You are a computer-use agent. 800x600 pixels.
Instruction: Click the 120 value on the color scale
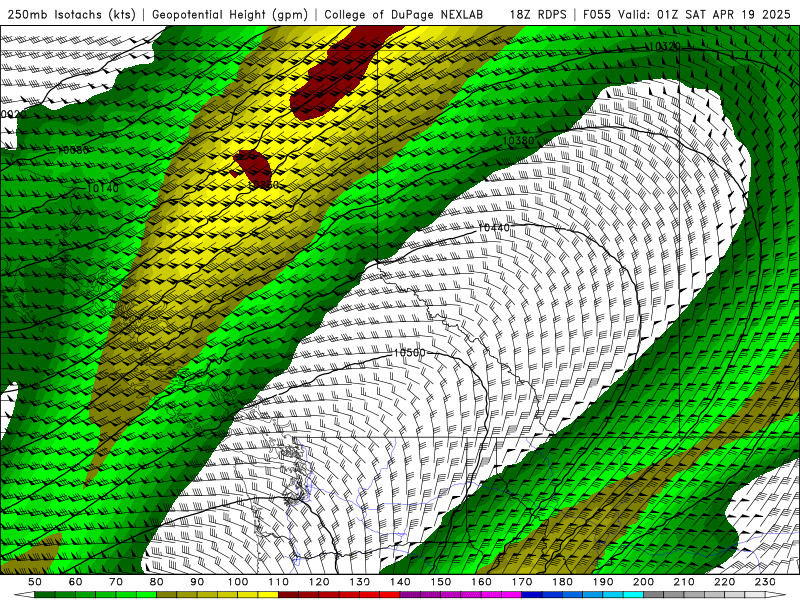point(319,582)
